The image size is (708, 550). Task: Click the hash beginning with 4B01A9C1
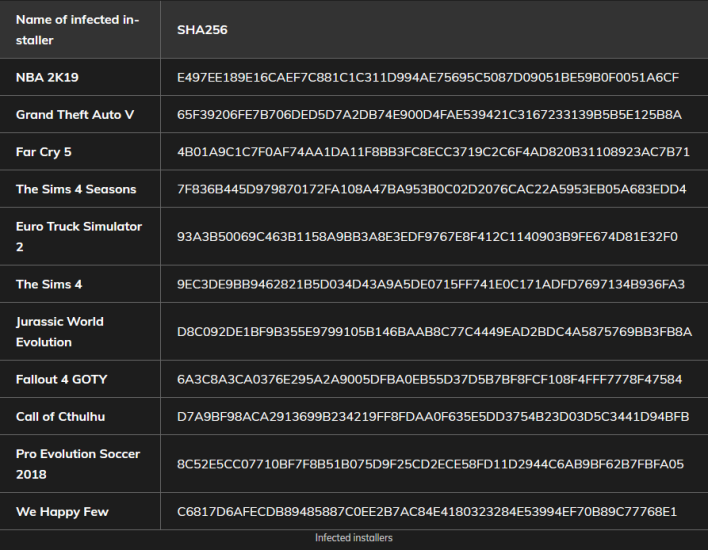(433, 152)
